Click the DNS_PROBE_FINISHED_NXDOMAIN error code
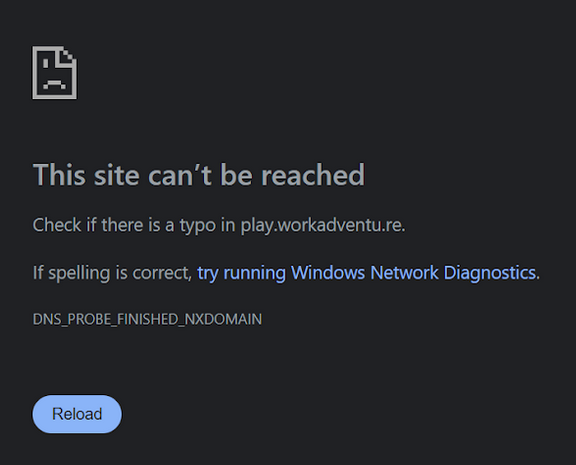Image resolution: width=576 pixels, height=465 pixels. click(147, 320)
